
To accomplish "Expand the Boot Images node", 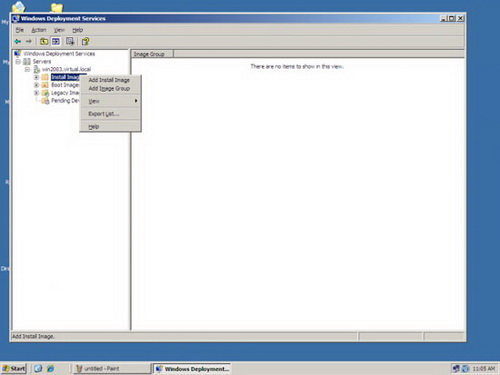I will point(37,85).
